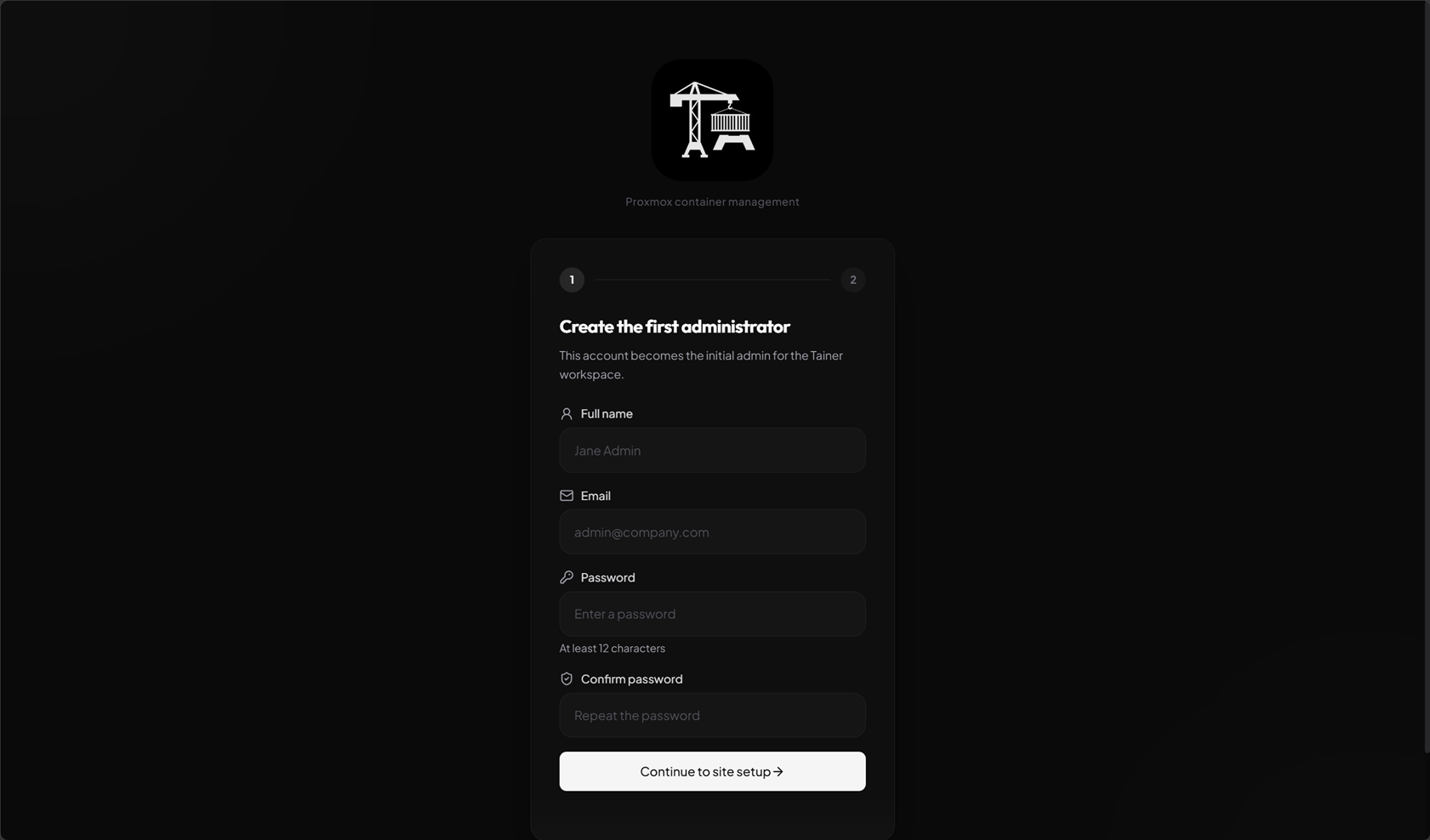The height and width of the screenshot is (840, 1430).
Task: Continue to site setup
Action: 712,772
